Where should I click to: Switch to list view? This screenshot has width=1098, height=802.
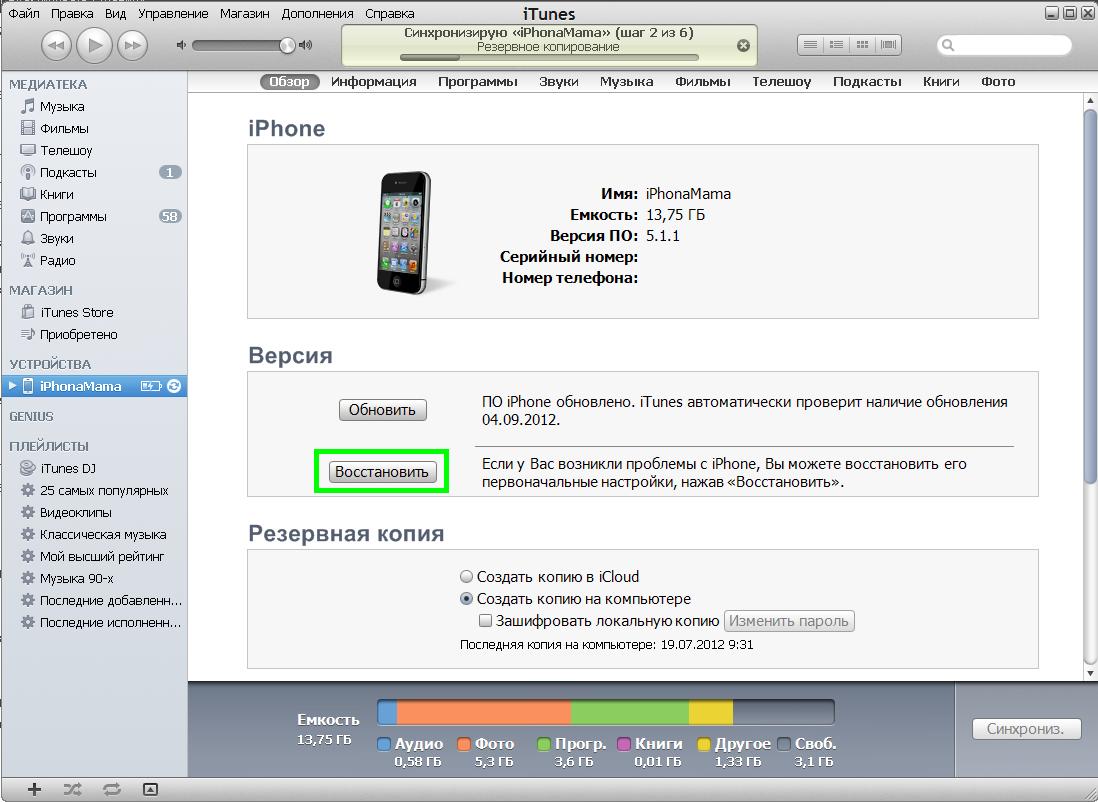click(810, 45)
